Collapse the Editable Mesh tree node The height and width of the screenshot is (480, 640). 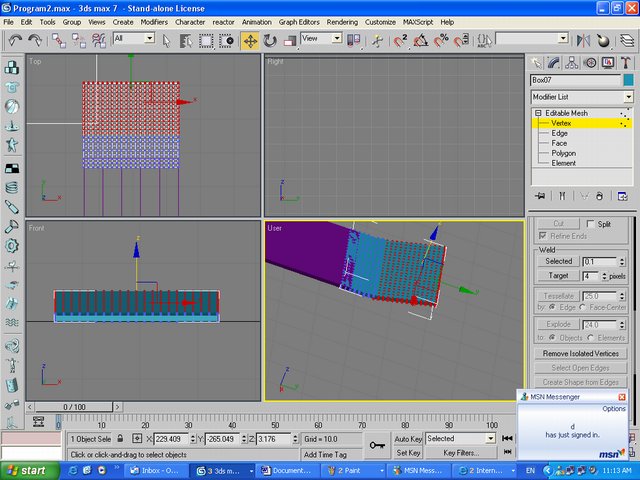pos(538,113)
